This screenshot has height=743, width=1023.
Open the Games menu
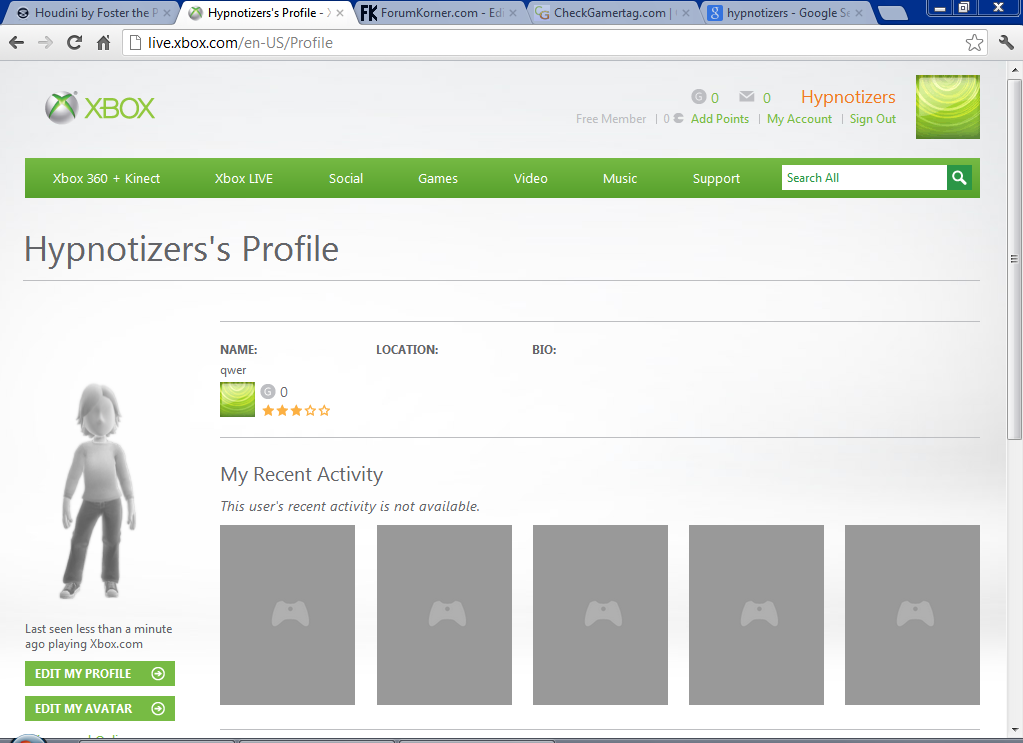[x=438, y=178]
